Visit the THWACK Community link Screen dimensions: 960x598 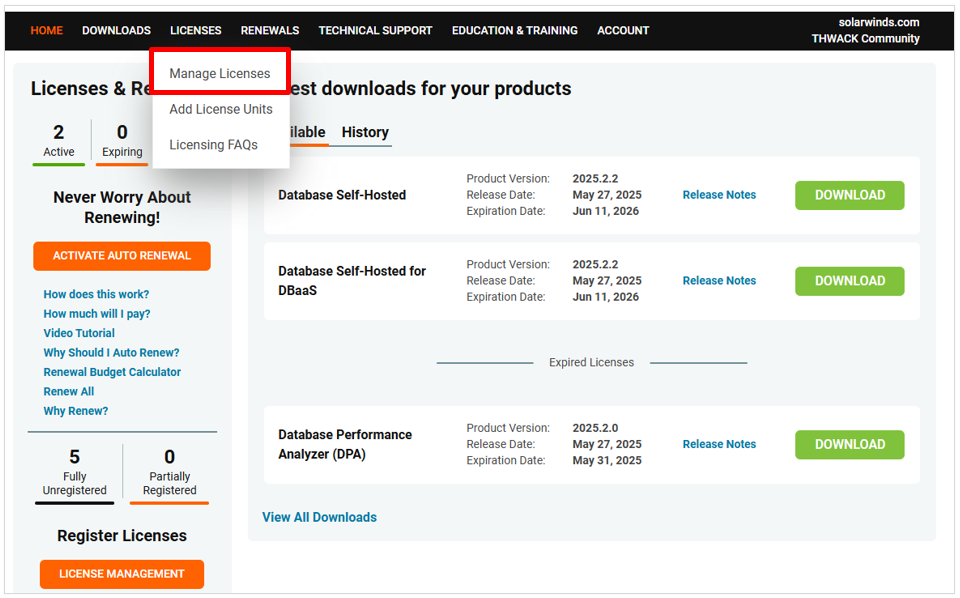tap(866, 39)
